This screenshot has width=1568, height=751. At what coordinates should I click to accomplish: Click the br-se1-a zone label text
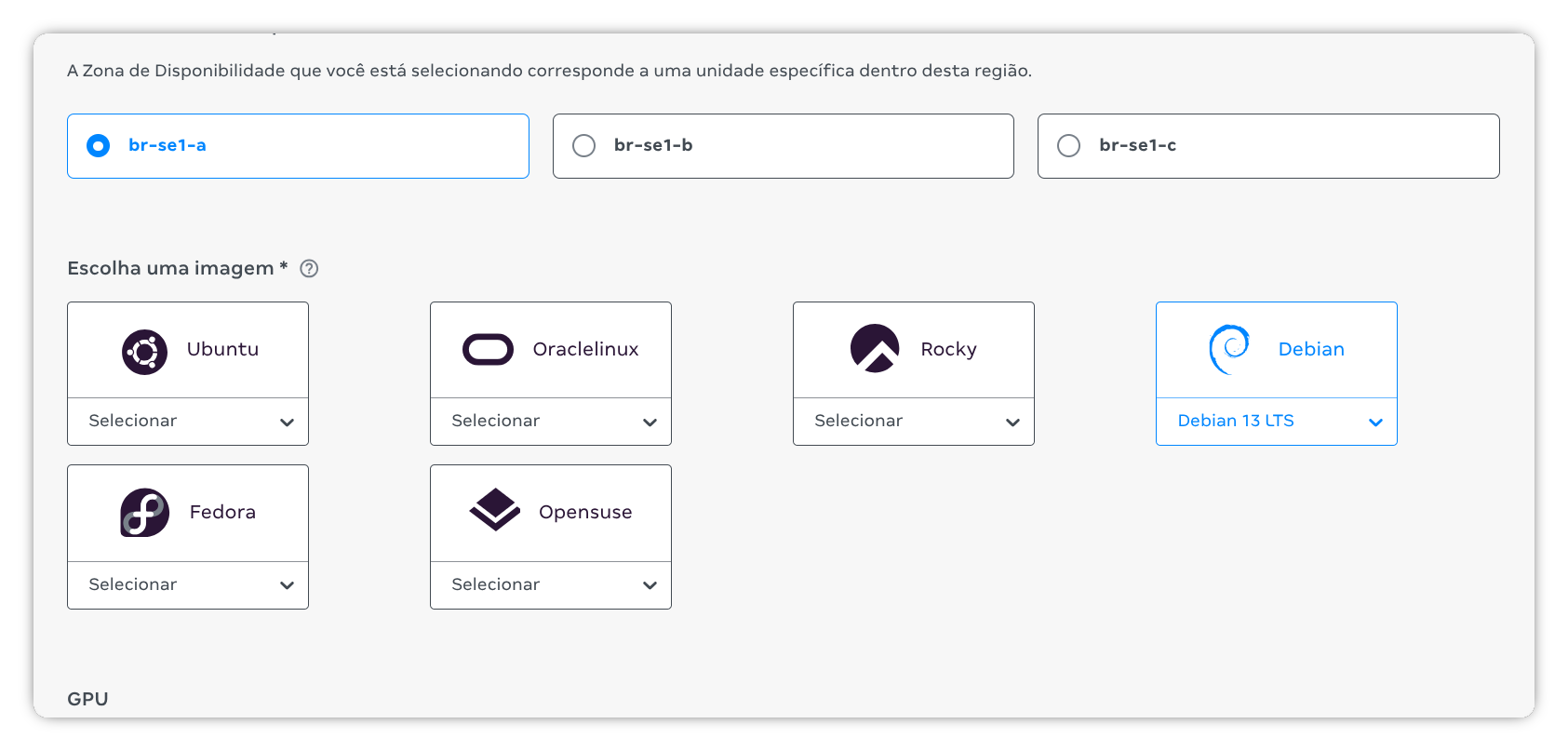pos(168,146)
